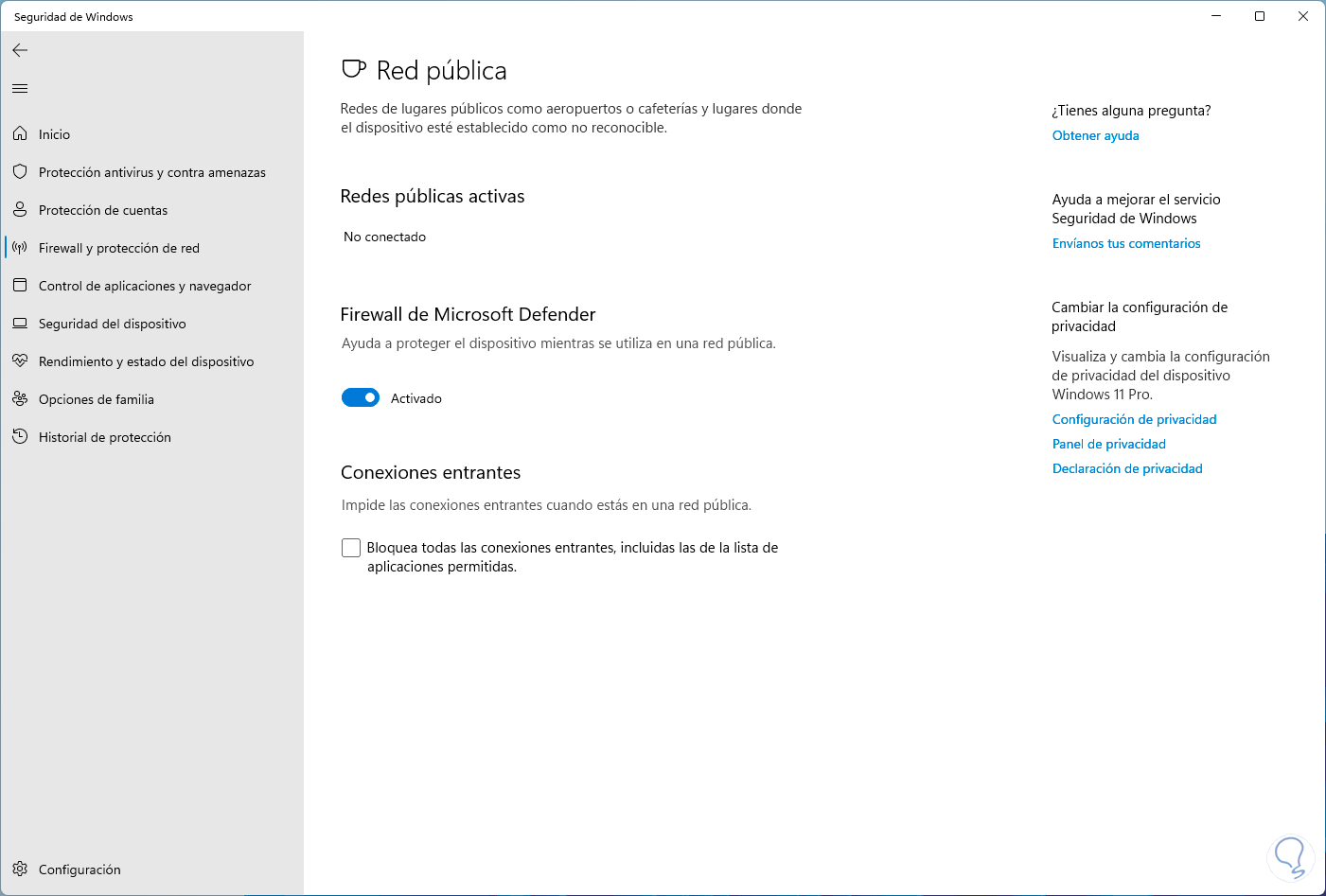Open Configuración gear at sidebar bottom
The height and width of the screenshot is (896, 1326).
(20, 870)
